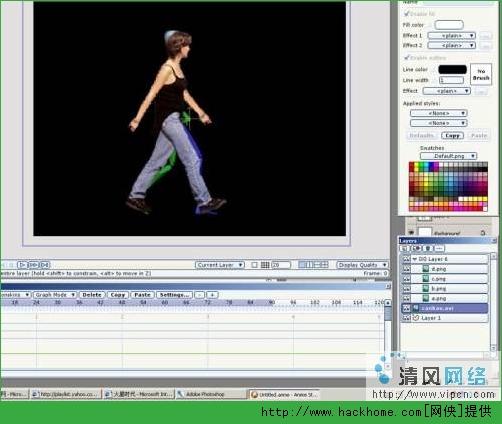Open the Swatches Default.png dropdown

tap(448, 156)
